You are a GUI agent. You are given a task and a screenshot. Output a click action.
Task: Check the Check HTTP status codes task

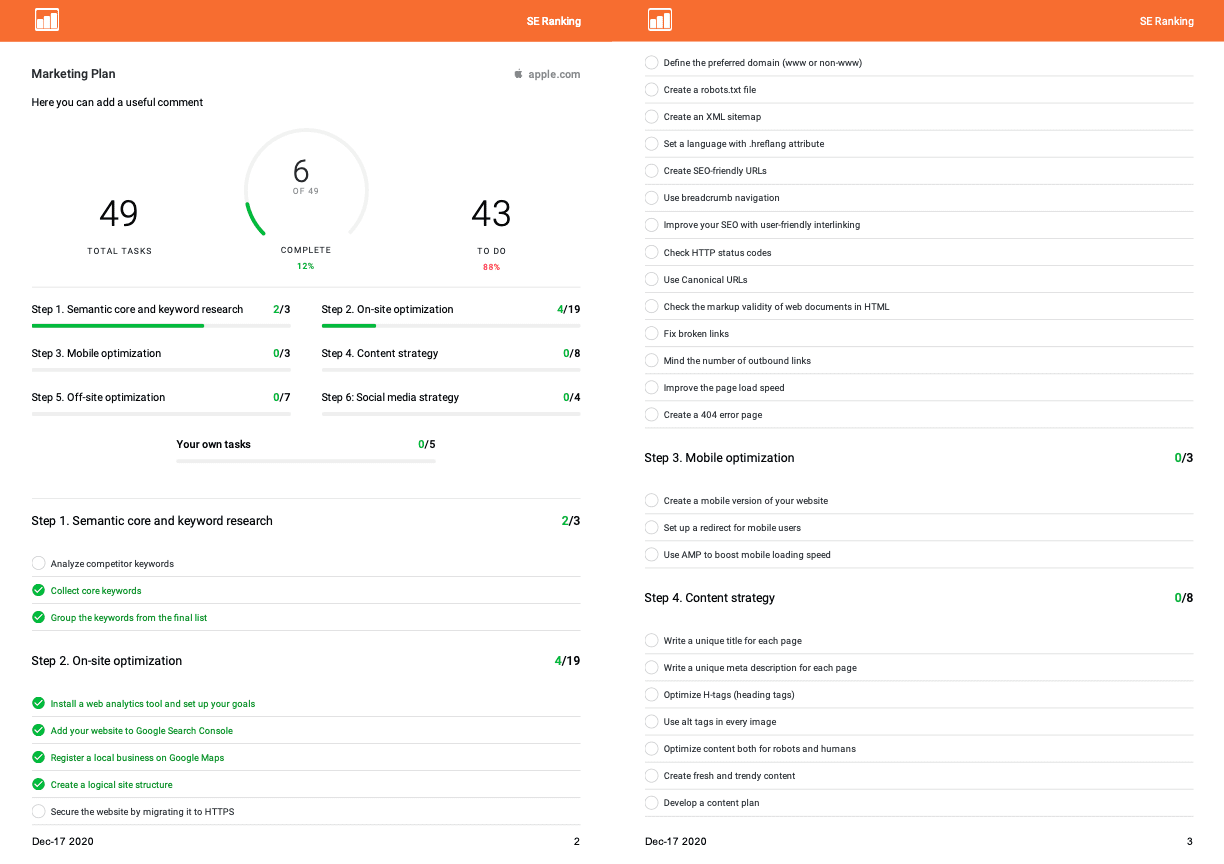[x=652, y=252]
